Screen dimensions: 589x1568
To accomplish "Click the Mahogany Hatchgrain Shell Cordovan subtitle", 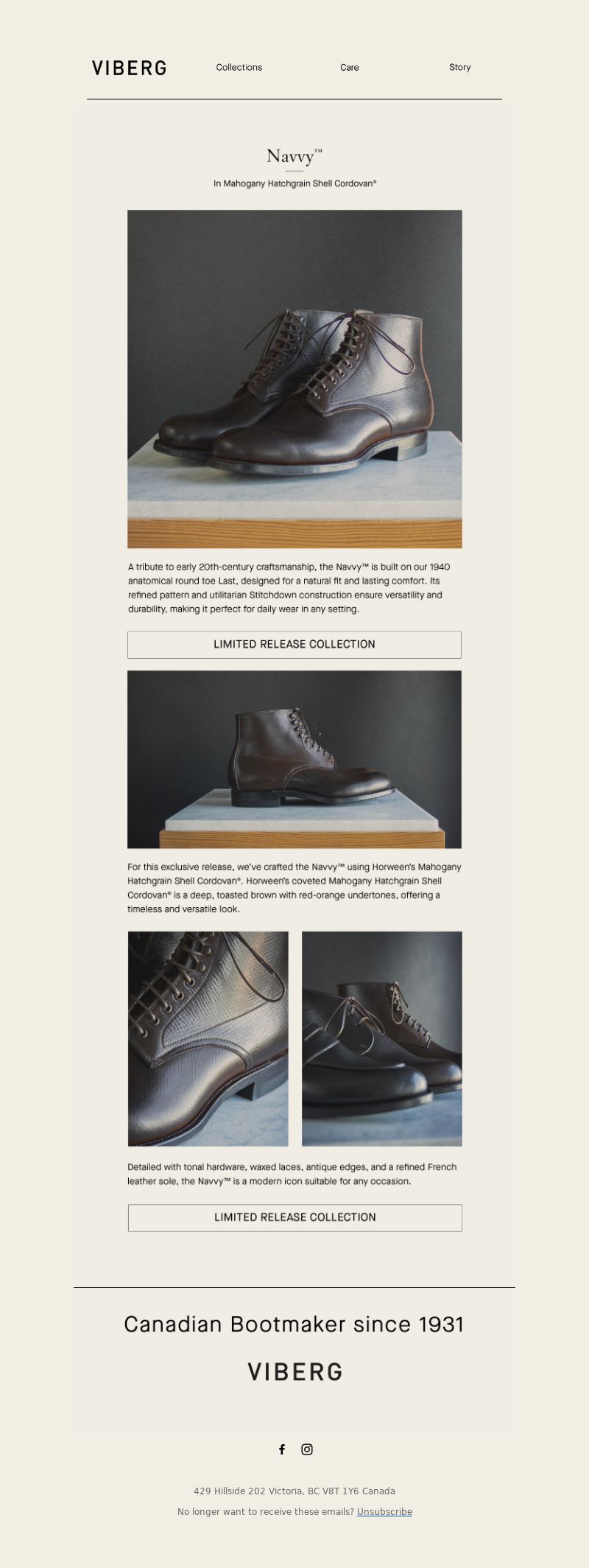I will click(x=294, y=183).
